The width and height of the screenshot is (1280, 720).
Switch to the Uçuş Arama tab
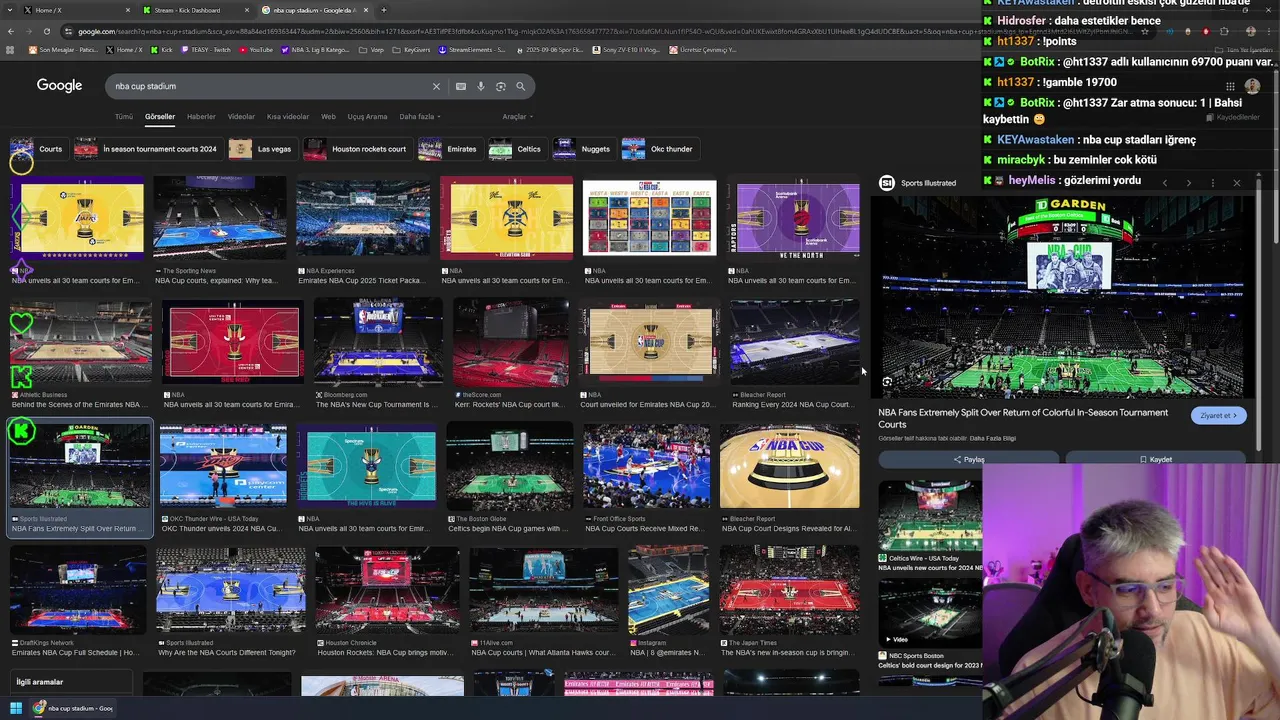(367, 116)
